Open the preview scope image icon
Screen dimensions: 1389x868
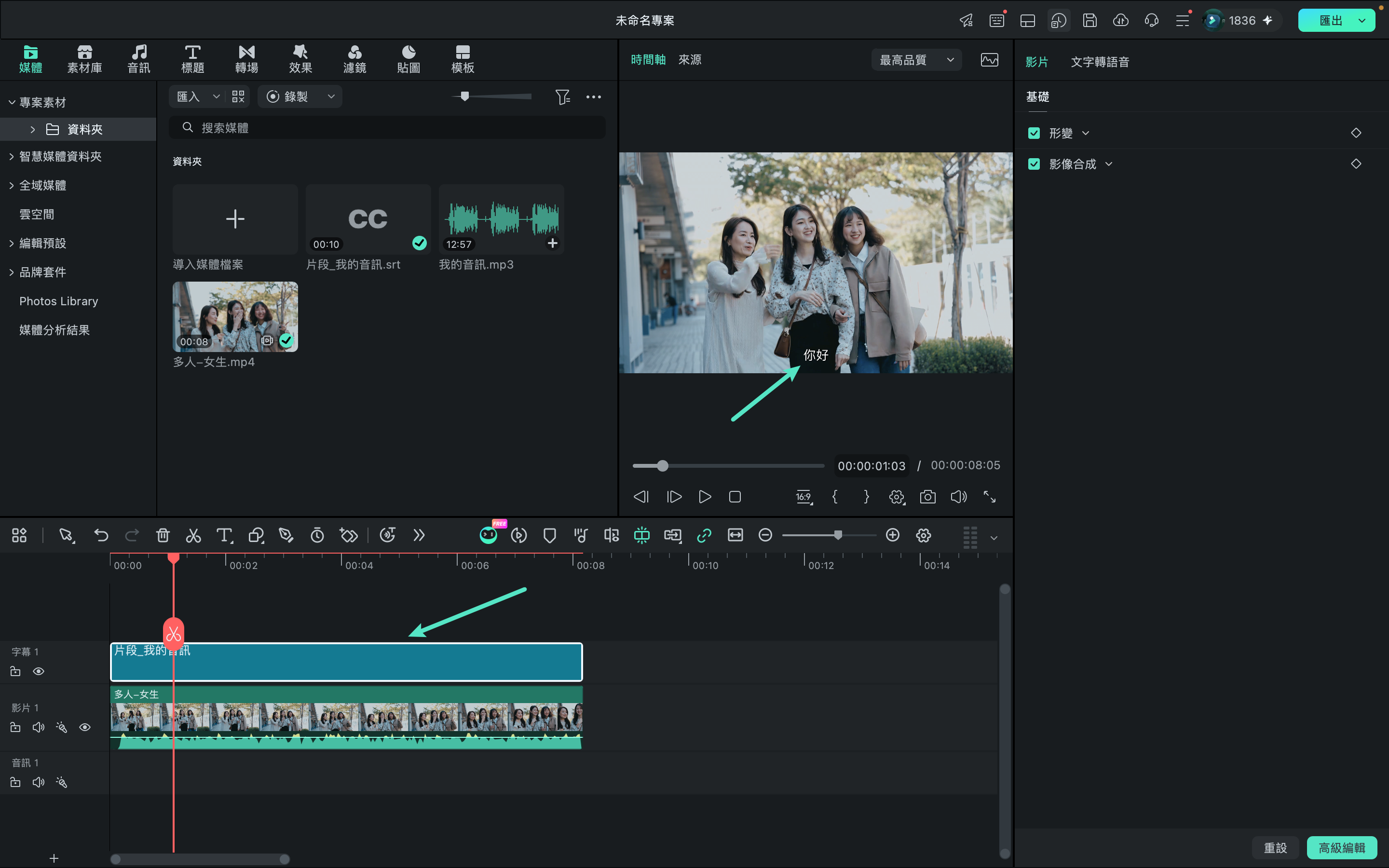(x=990, y=60)
